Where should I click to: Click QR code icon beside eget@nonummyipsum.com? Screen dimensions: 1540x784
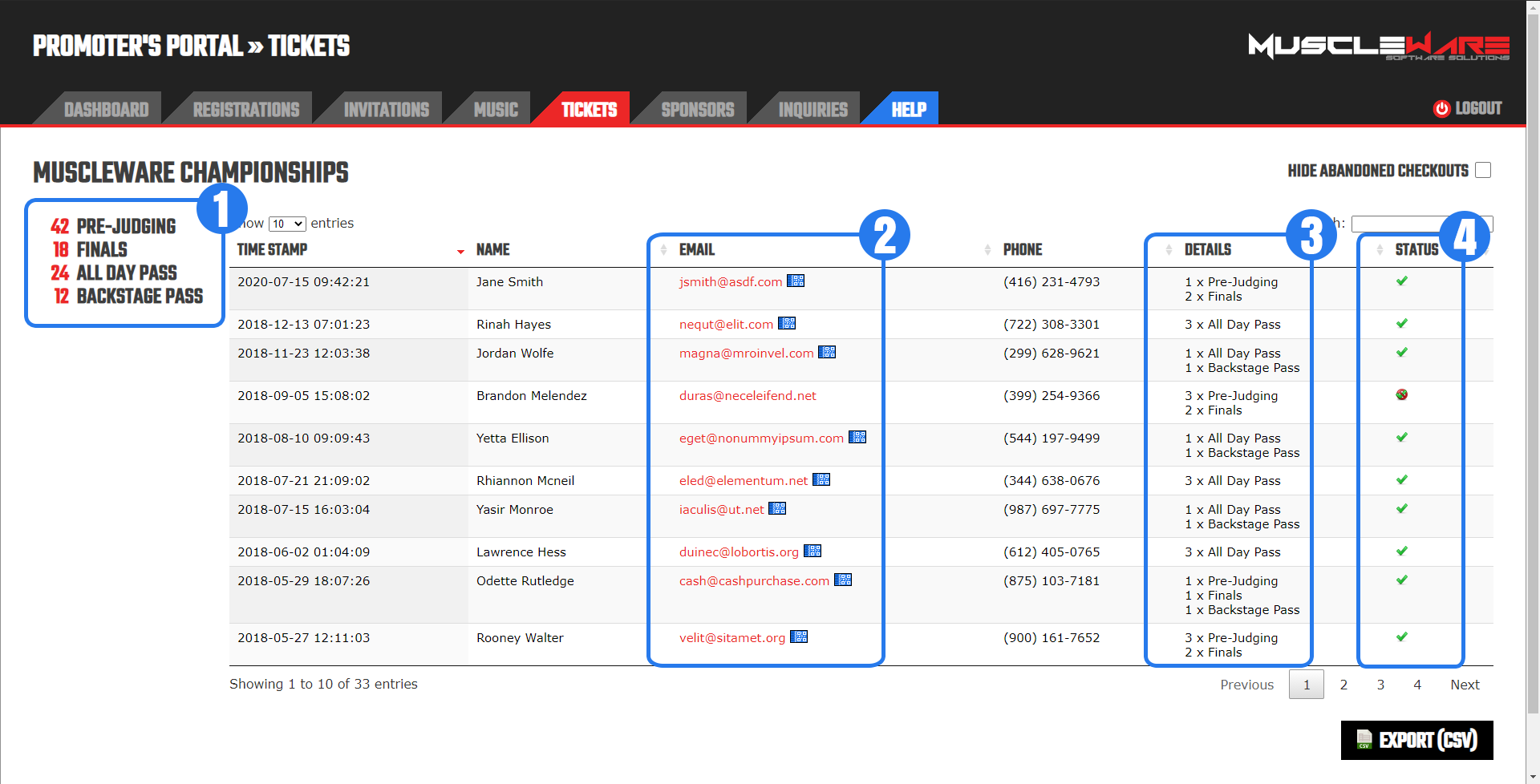pos(857,437)
